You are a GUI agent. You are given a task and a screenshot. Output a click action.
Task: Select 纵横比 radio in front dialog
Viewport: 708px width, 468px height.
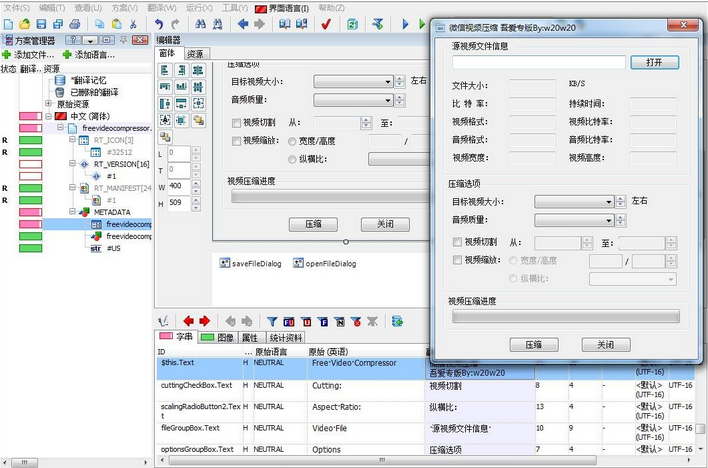[513, 278]
